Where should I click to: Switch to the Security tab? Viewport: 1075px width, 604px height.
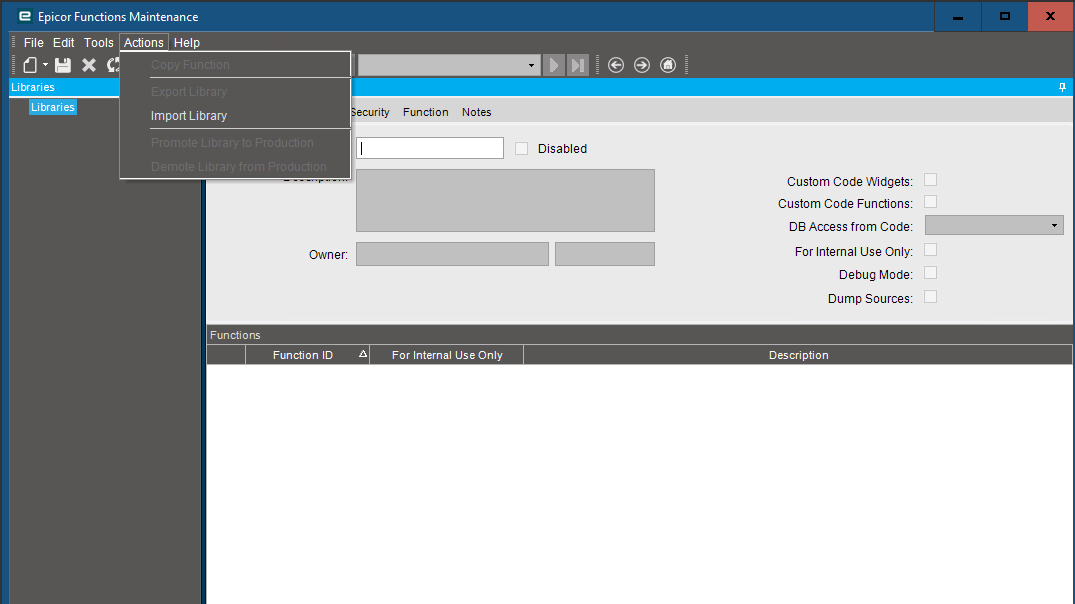(370, 112)
